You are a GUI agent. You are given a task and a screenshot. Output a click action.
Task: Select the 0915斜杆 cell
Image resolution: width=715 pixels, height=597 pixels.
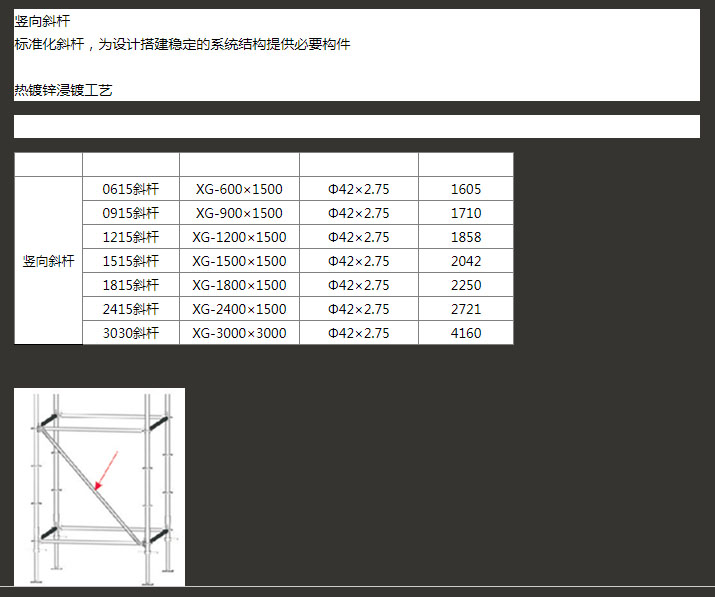(x=131, y=213)
